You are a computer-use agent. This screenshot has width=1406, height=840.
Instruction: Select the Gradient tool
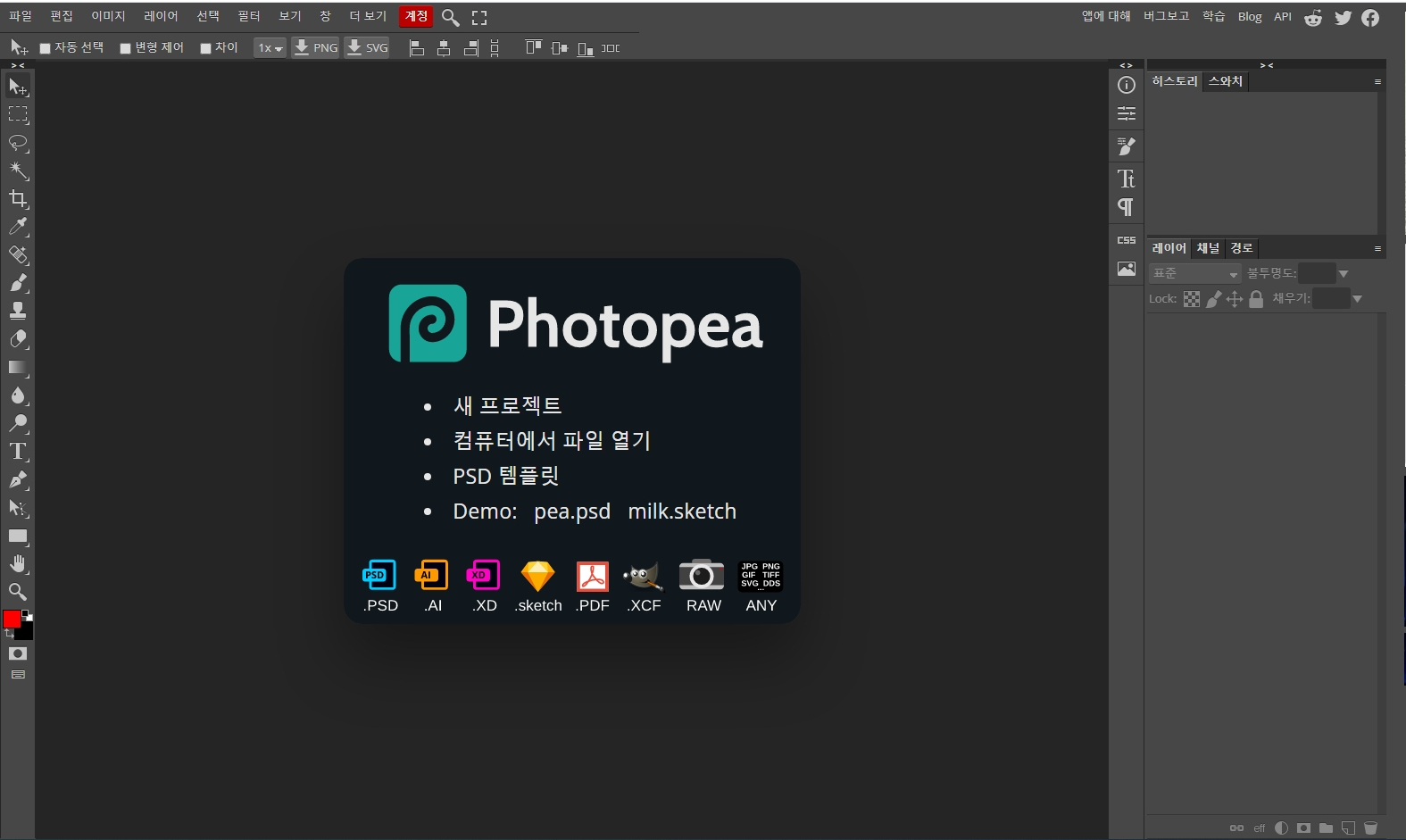18,367
